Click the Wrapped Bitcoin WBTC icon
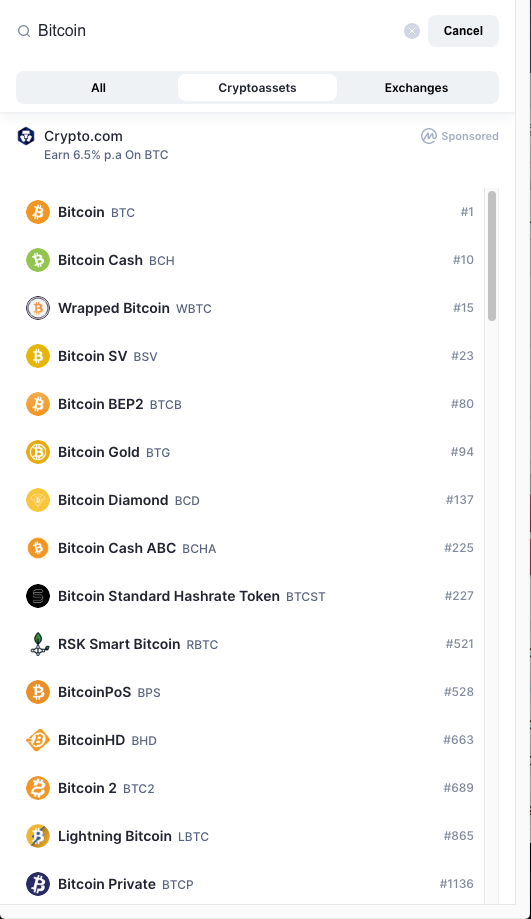This screenshot has width=531, height=919. click(x=38, y=308)
